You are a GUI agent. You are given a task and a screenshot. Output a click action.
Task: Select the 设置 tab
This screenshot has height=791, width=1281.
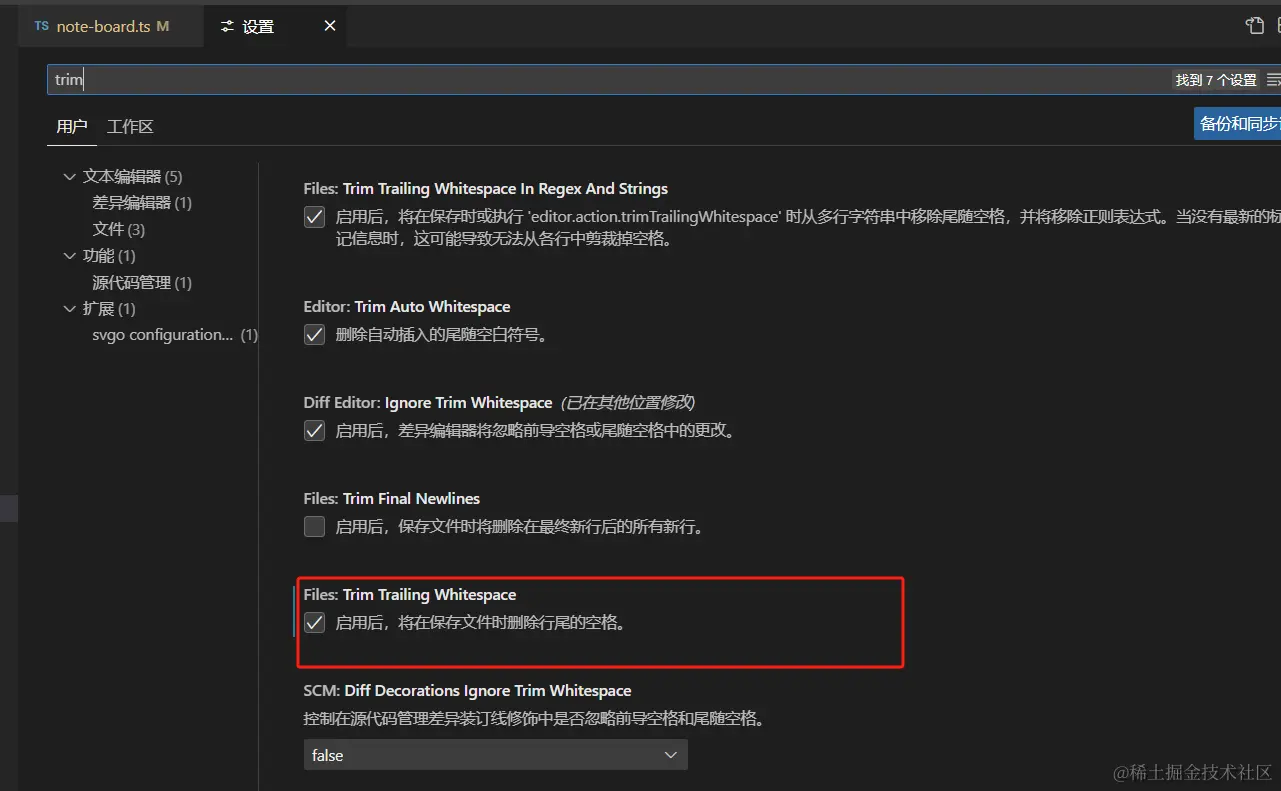274,26
